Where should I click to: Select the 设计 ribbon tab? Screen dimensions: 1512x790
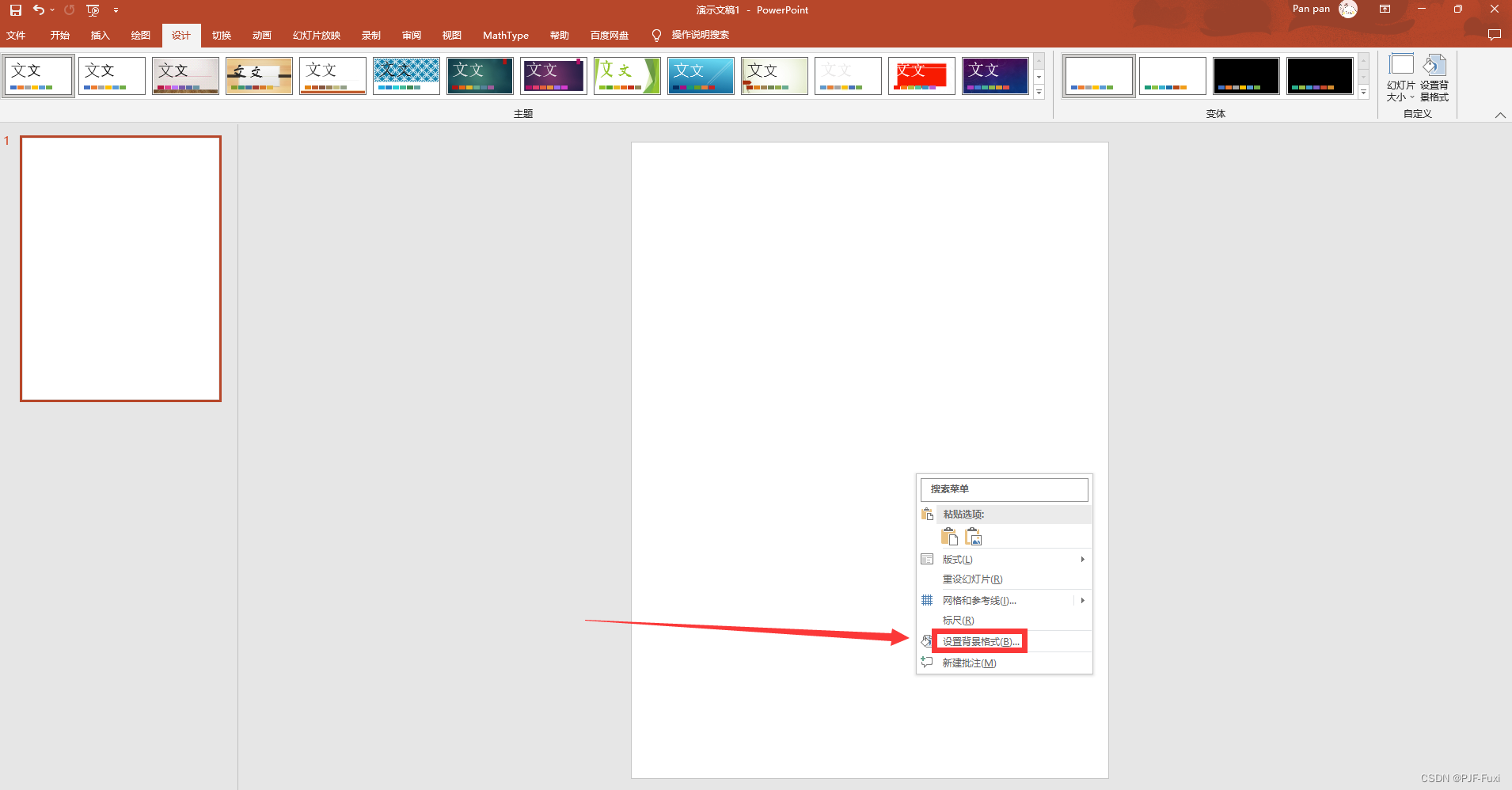[181, 36]
